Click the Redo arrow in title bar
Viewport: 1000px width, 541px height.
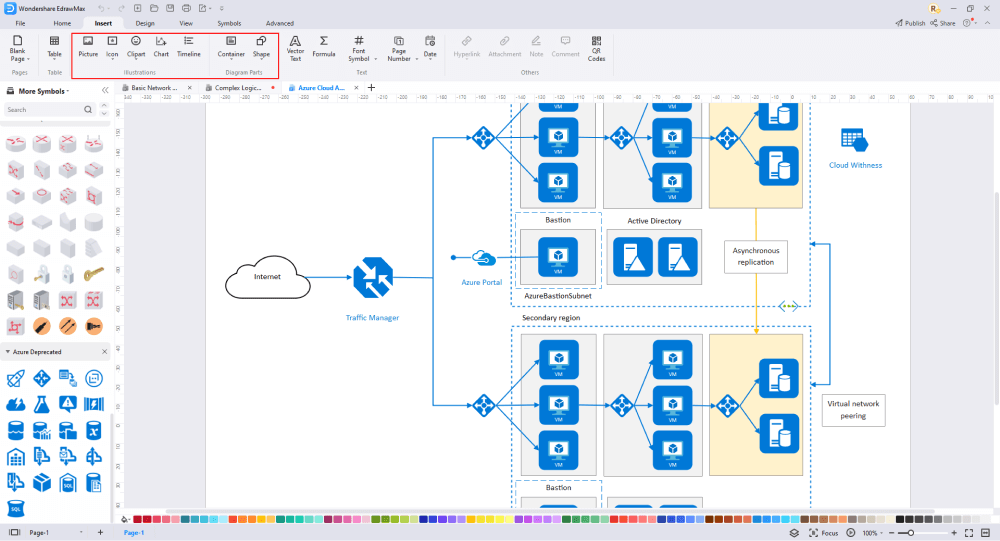pos(121,8)
